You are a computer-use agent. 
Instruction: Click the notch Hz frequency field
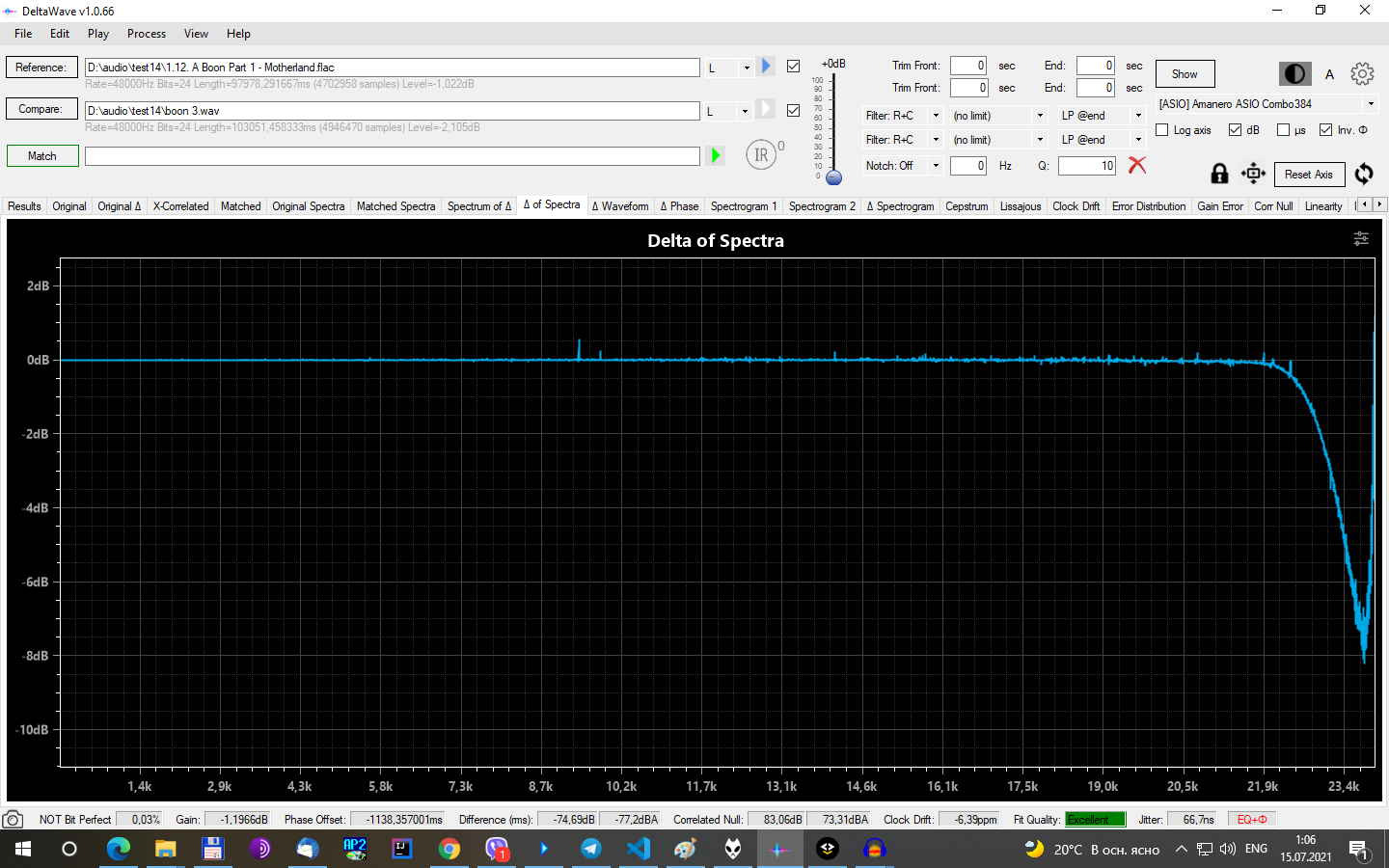(x=968, y=166)
